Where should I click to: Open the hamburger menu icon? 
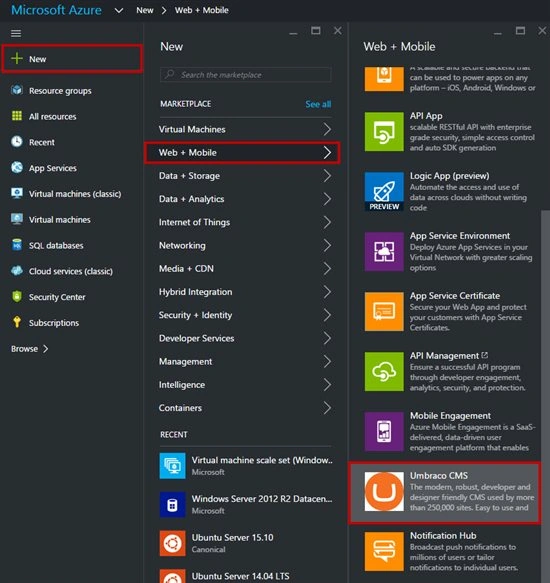pyautogui.click(x=16, y=33)
